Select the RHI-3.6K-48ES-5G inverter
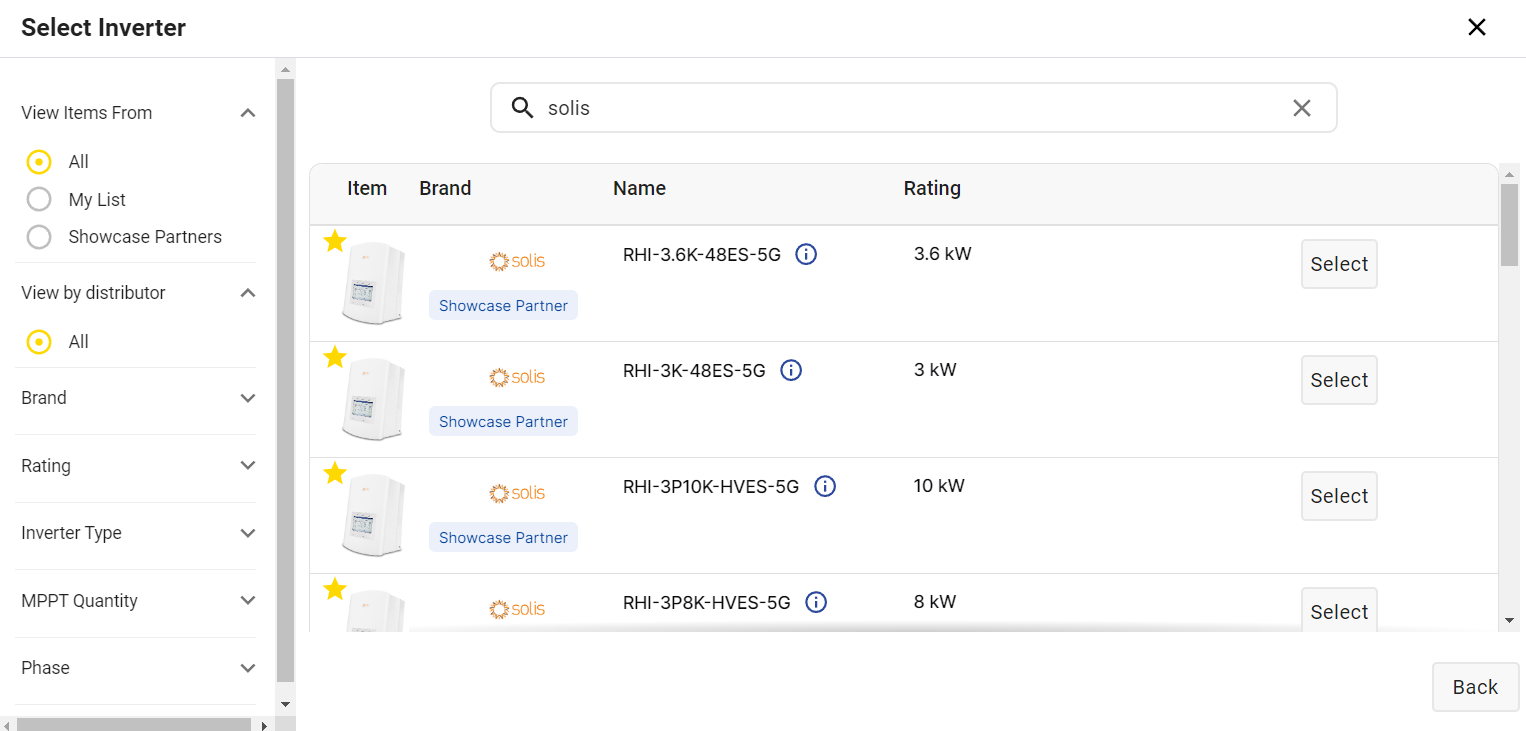Viewport: 1526px width, 731px height. (1339, 264)
